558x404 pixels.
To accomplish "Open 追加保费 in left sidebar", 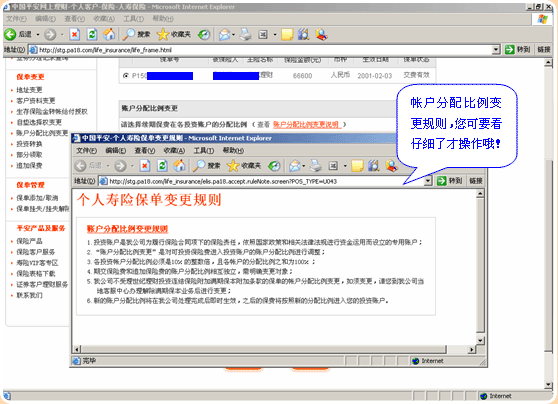I will point(29,166).
